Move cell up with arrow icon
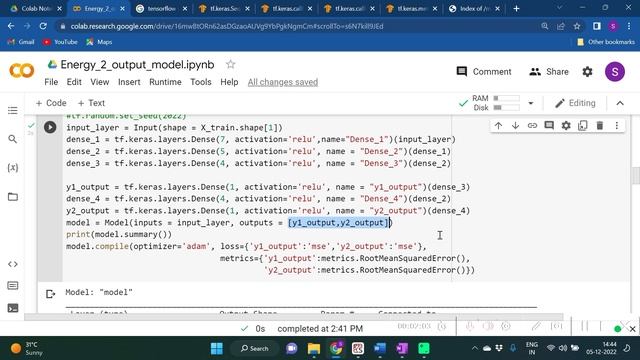The height and width of the screenshot is (360, 640). point(498,126)
